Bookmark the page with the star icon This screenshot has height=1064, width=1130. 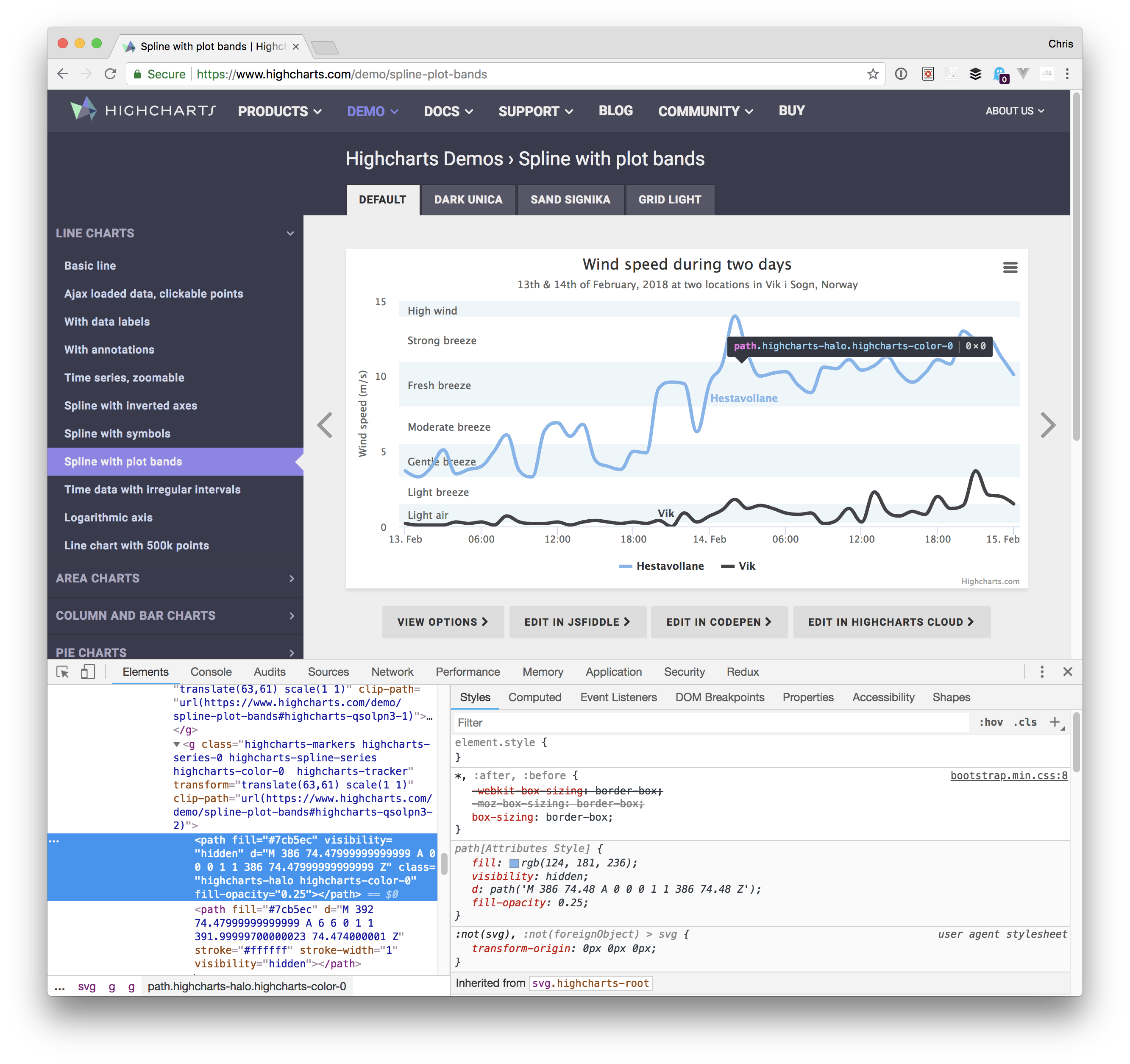pyautogui.click(x=873, y=74)
